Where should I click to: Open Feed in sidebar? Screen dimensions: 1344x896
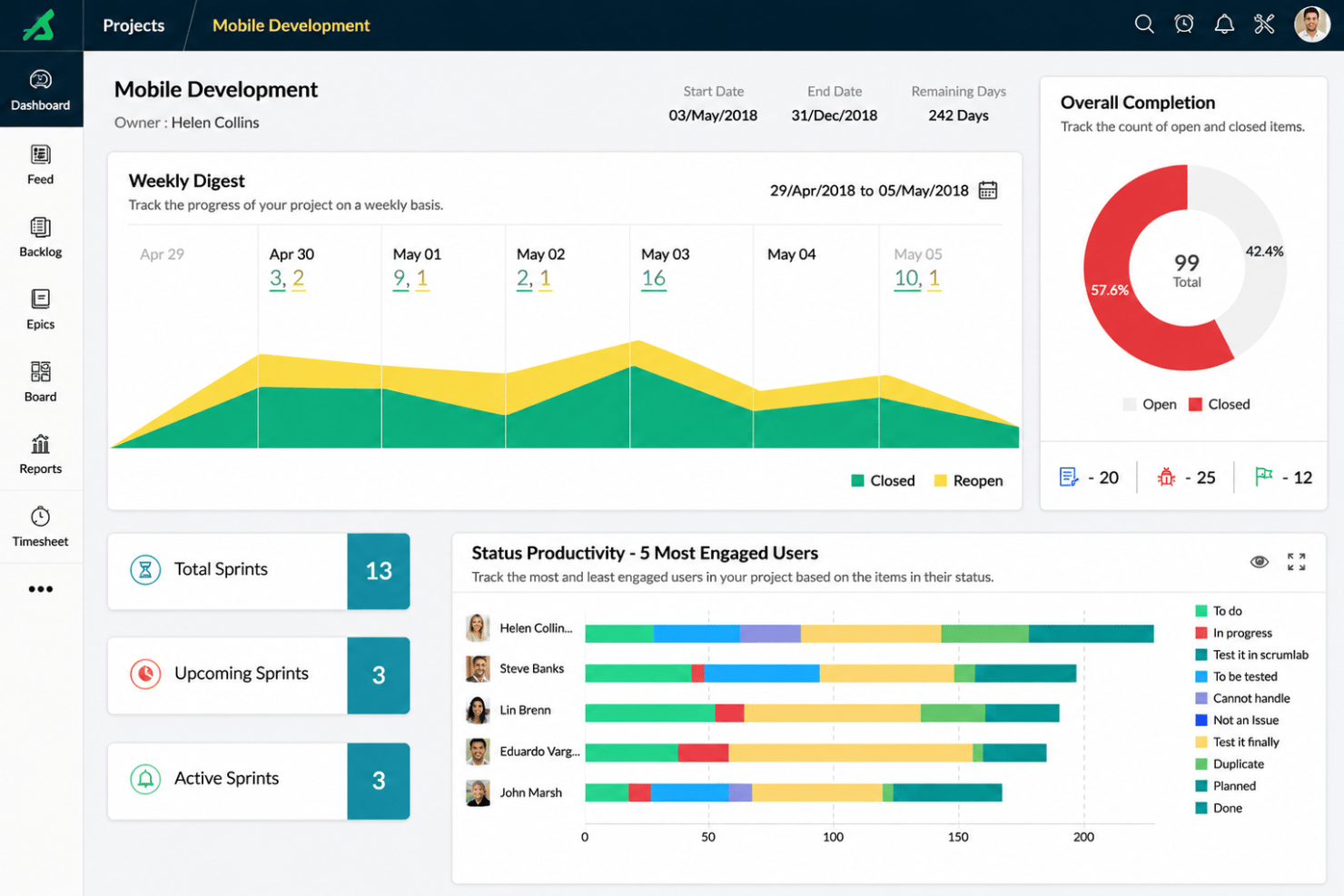(x=41, y=164)
